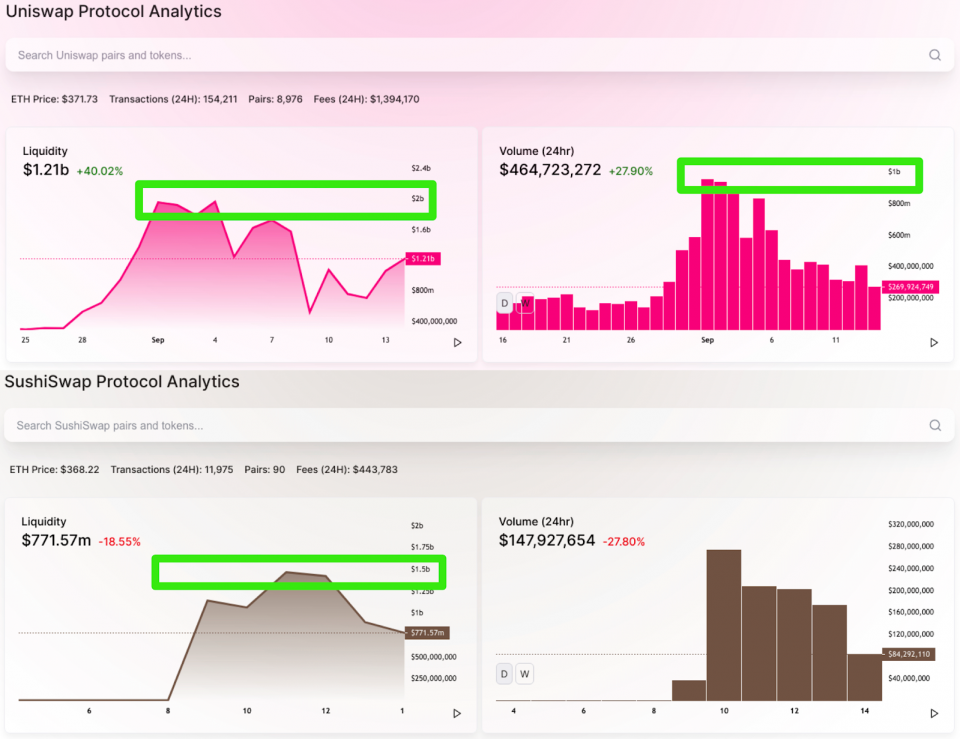
Task: Select the Transactions (24H): 154,211 stat
Action: pyautogui.click(x=173, y=99)
